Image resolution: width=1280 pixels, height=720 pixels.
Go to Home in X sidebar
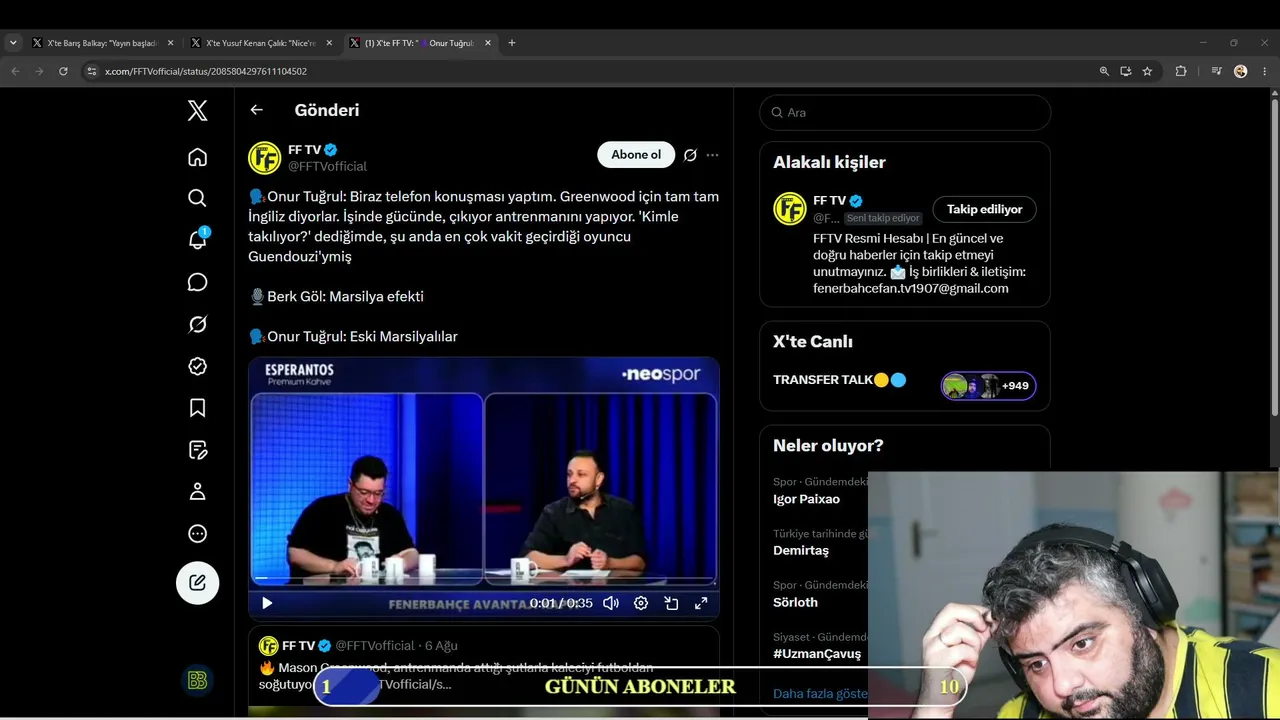coord(198,157)
